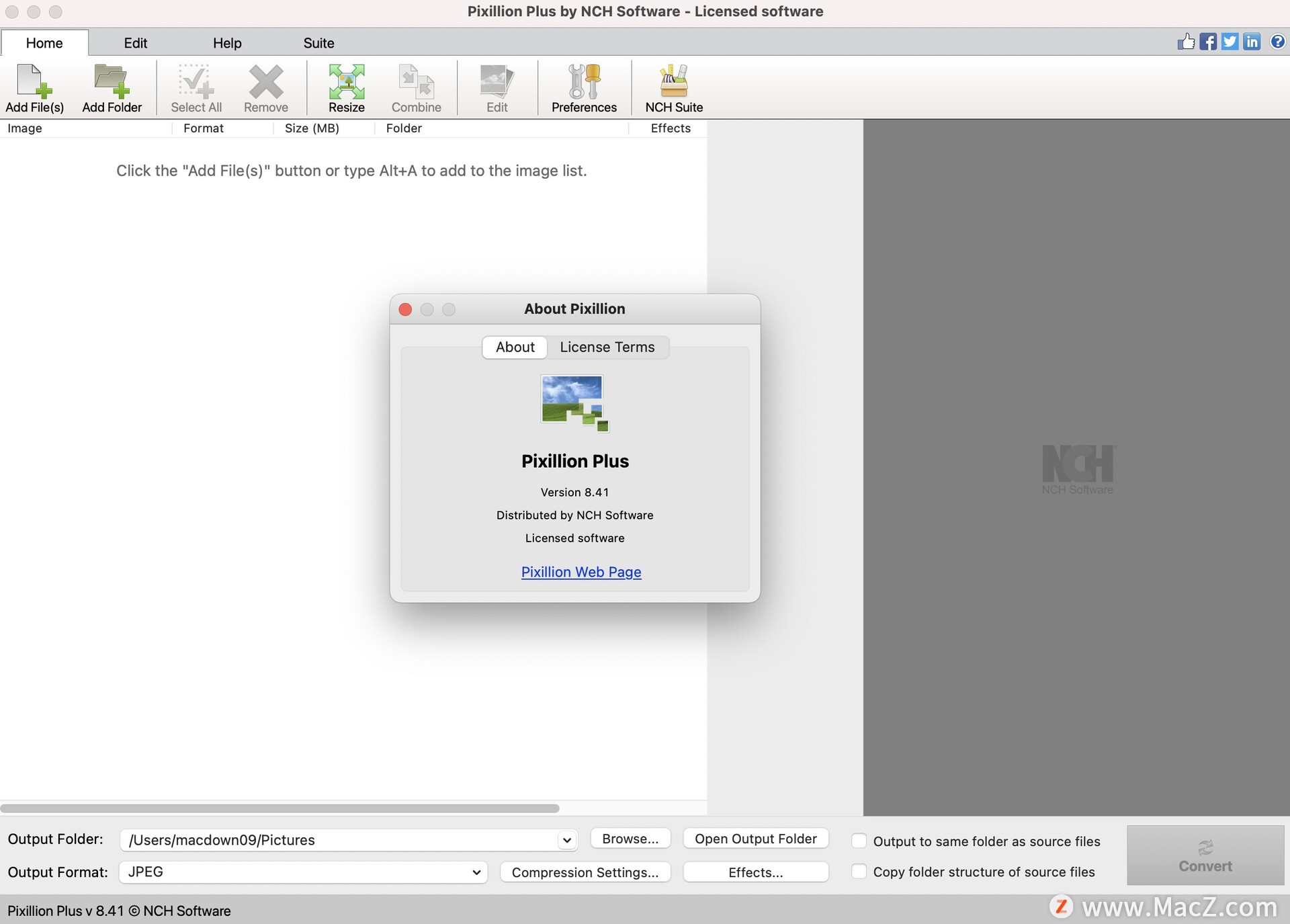Close the About Pixillion dialog
This screenshot has height=924, width=1290.
[x=405, y=309]
